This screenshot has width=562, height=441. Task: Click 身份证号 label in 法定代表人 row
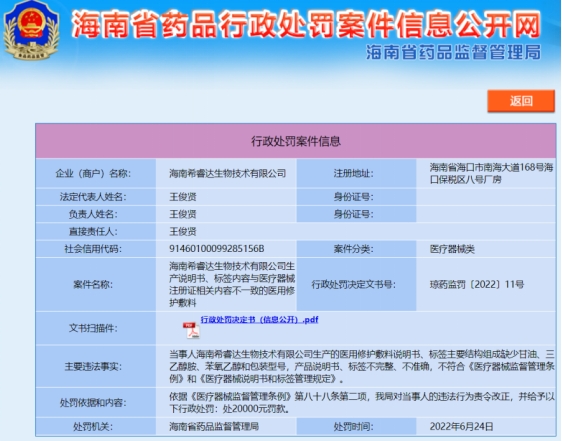(353, 197)
